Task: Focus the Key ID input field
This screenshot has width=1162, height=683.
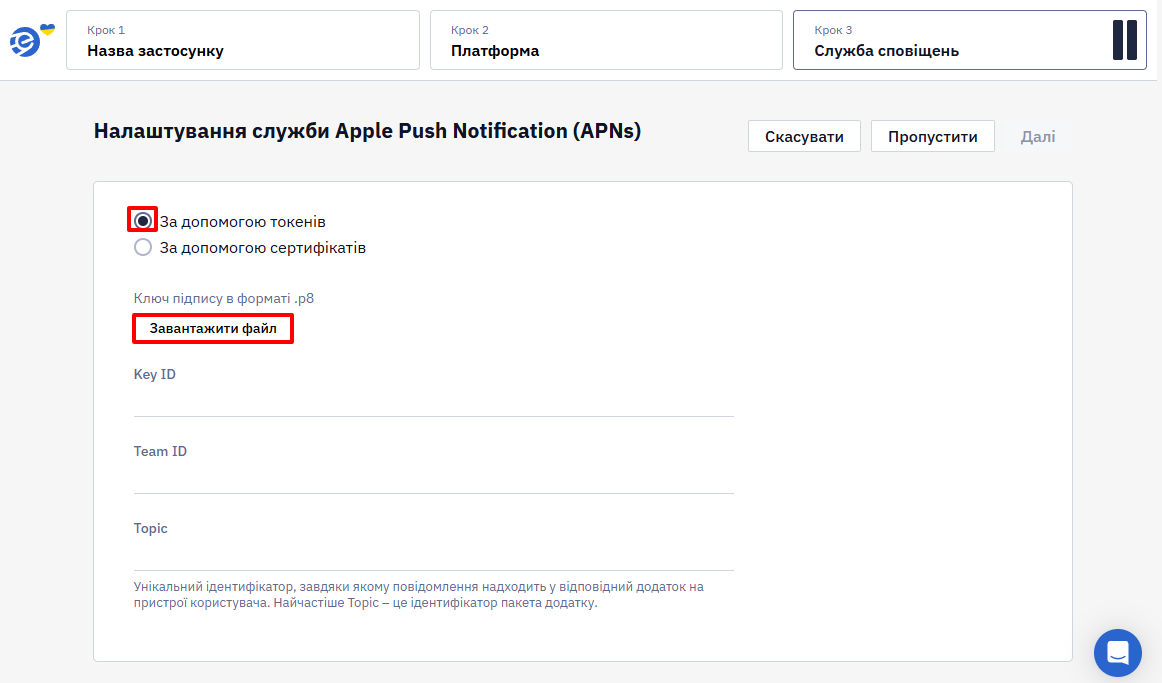Action: coord(434,401)
